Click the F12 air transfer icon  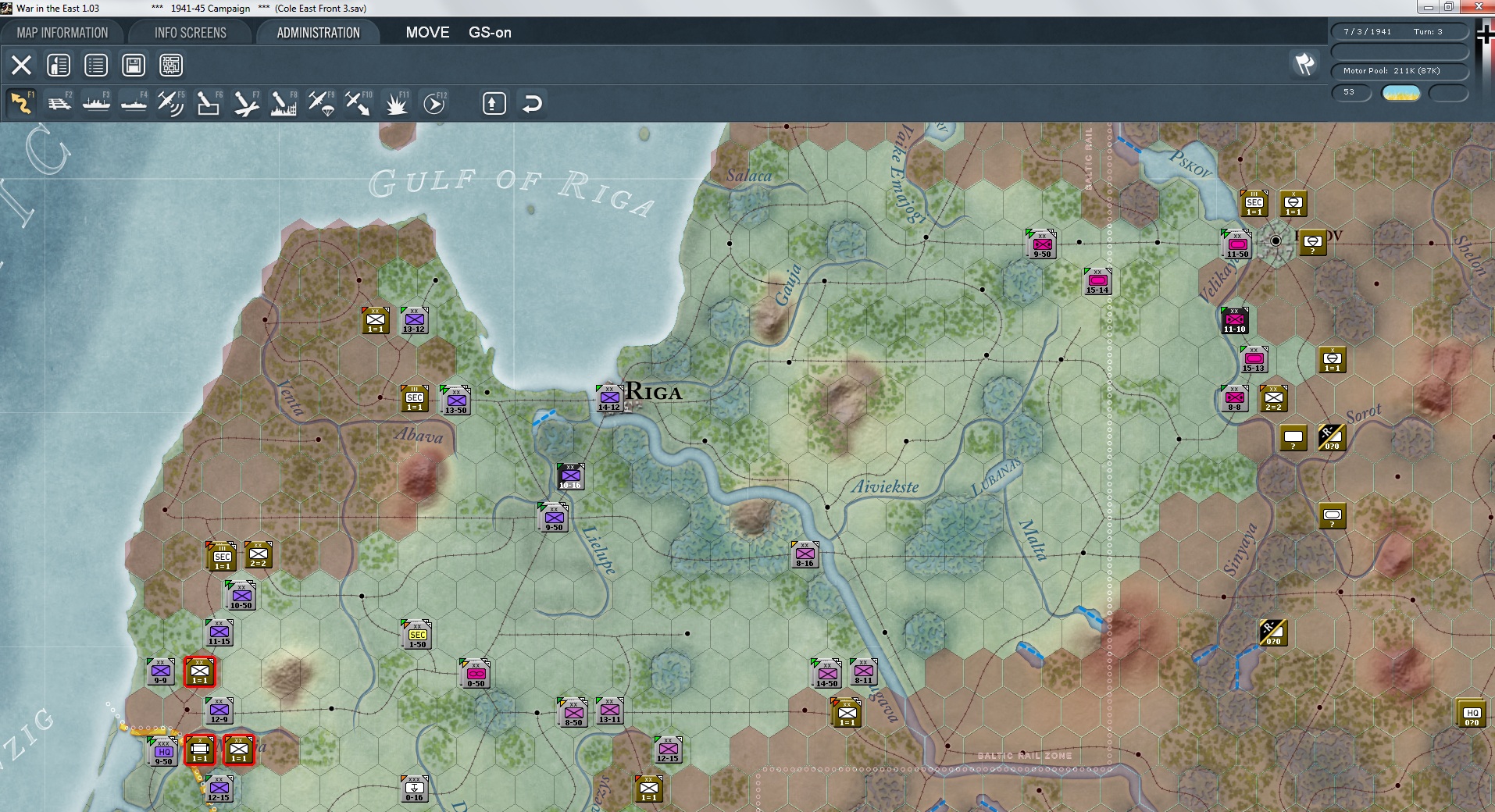434,103
